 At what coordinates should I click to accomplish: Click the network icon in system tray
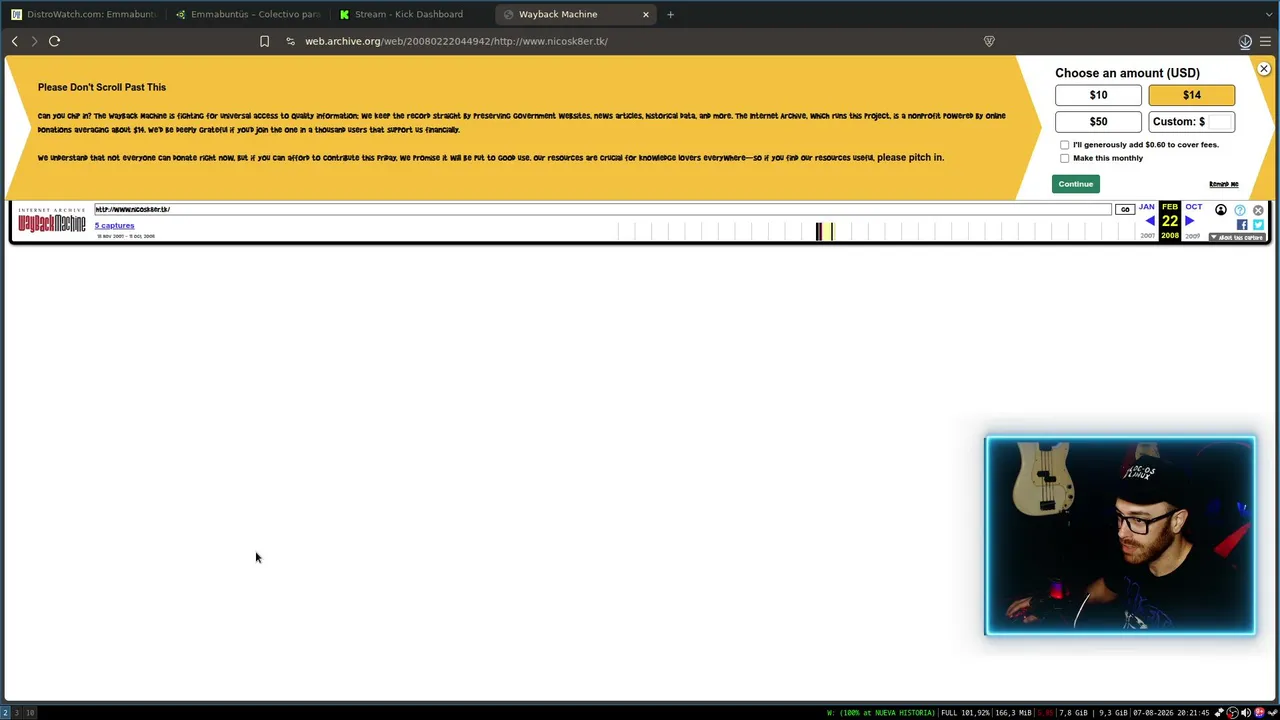pos(1218,713)
